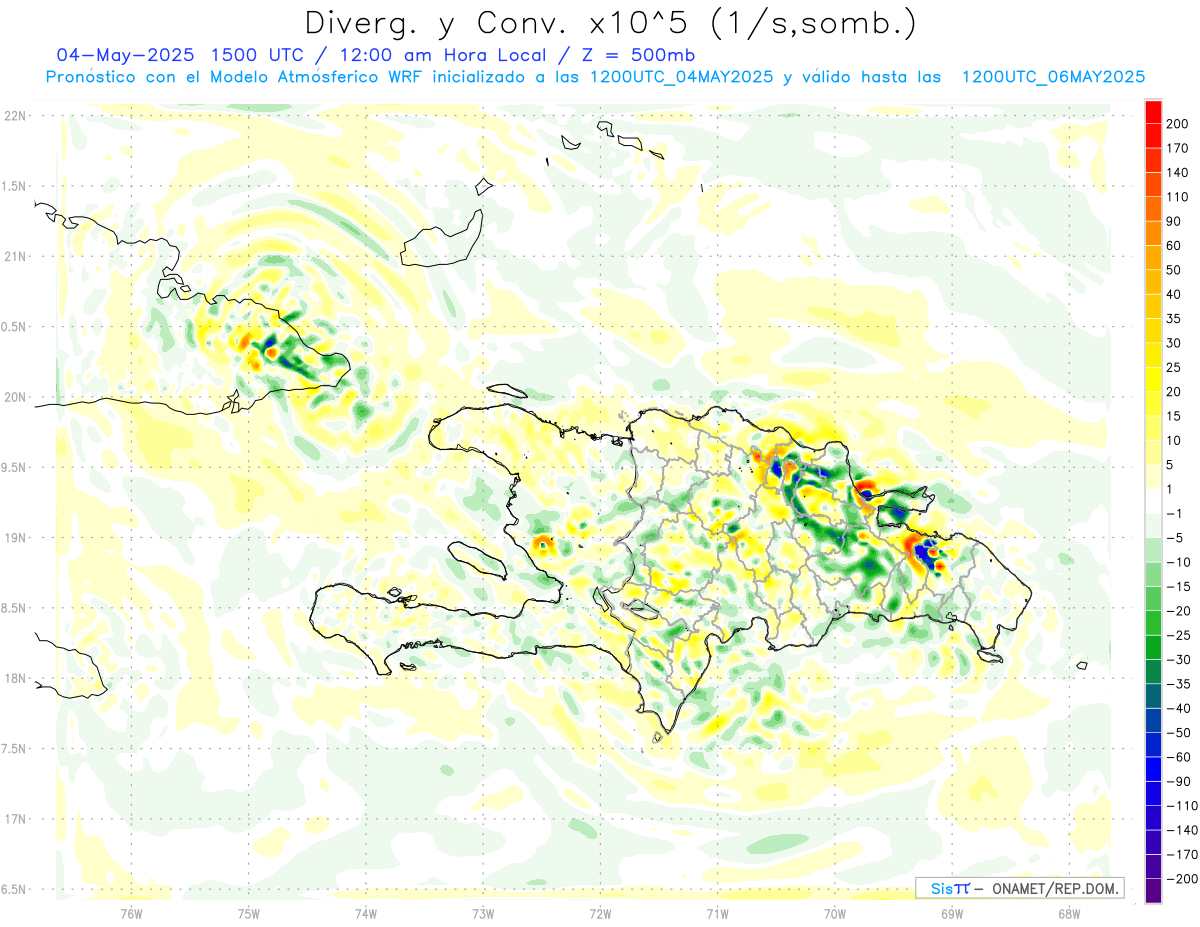Click the '18N' latitude label
This screenshot has width=1200, height=927.
pyautogui.click(x=14, y=678)
